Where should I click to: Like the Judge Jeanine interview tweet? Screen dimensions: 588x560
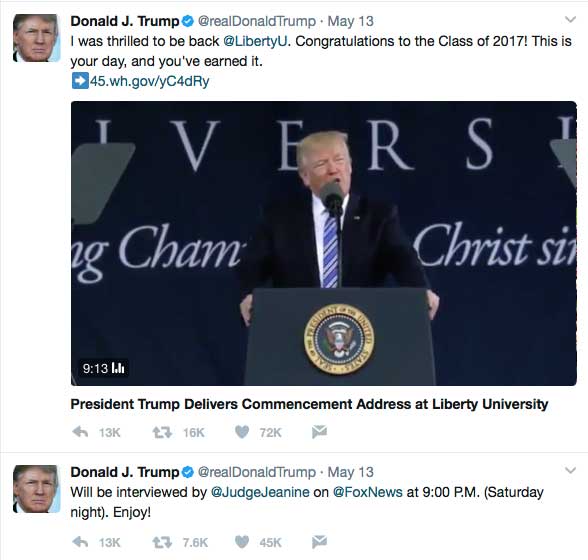click(x=242, y=542)
